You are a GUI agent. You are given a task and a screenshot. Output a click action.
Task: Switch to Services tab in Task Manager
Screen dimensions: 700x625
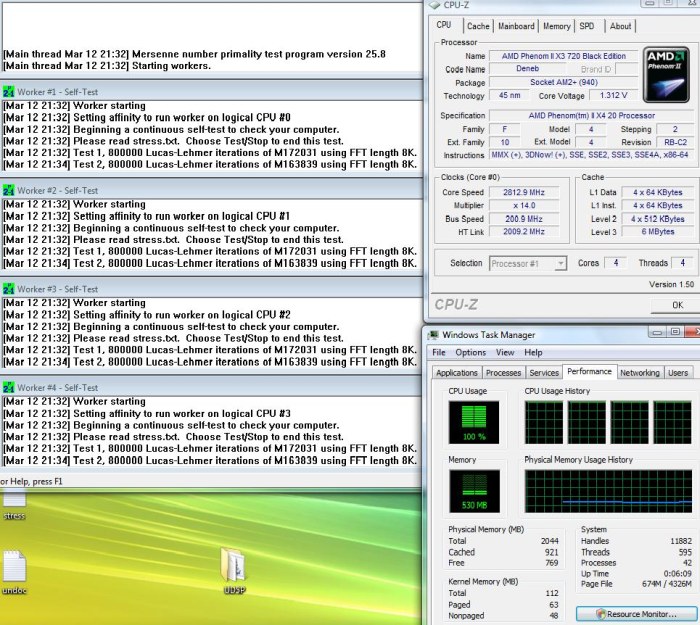click(x=544, y=373)
